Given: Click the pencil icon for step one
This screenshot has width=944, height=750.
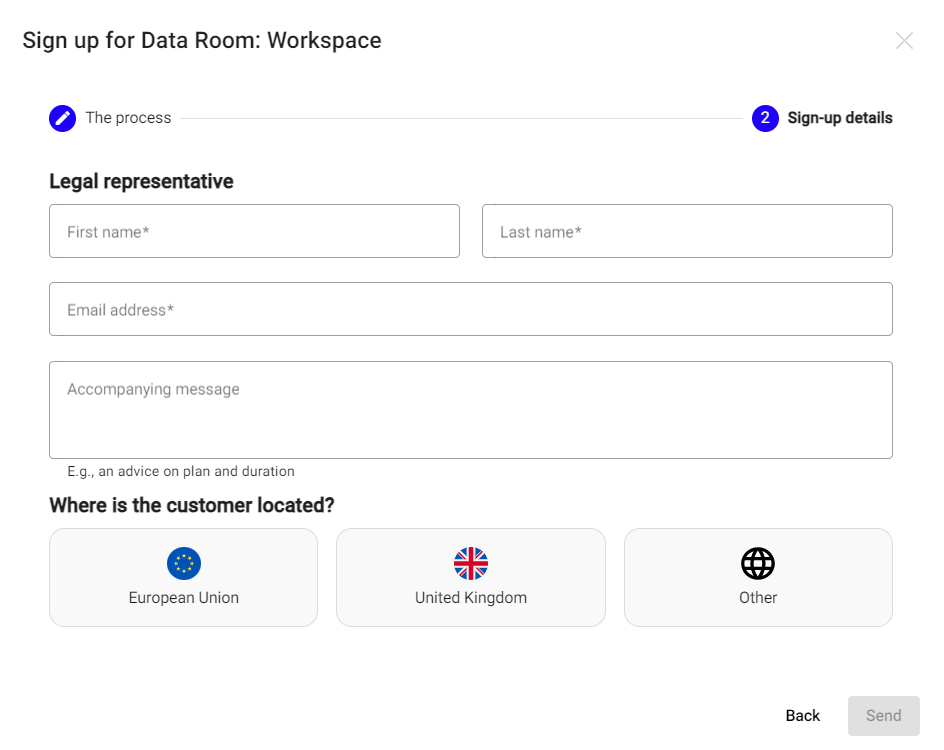Looking at the screenshot, I should [63, 118].
